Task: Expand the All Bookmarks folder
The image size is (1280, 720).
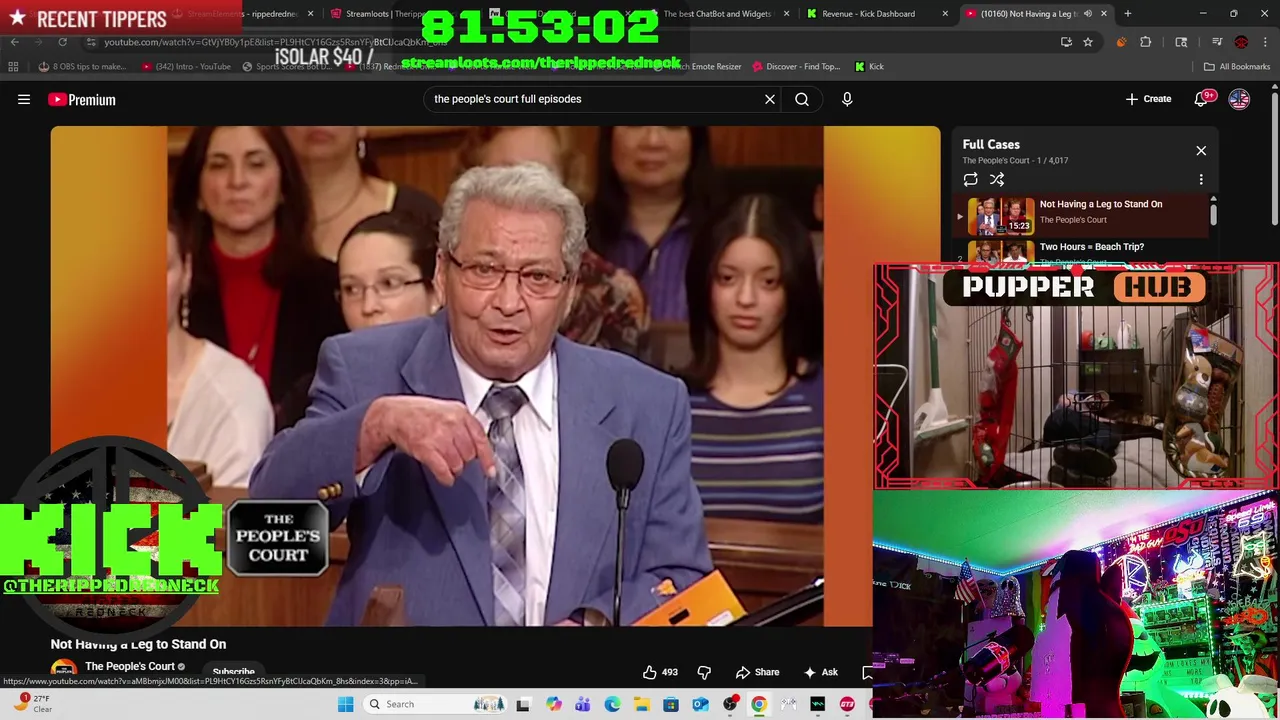Action: click(1237, 66)
